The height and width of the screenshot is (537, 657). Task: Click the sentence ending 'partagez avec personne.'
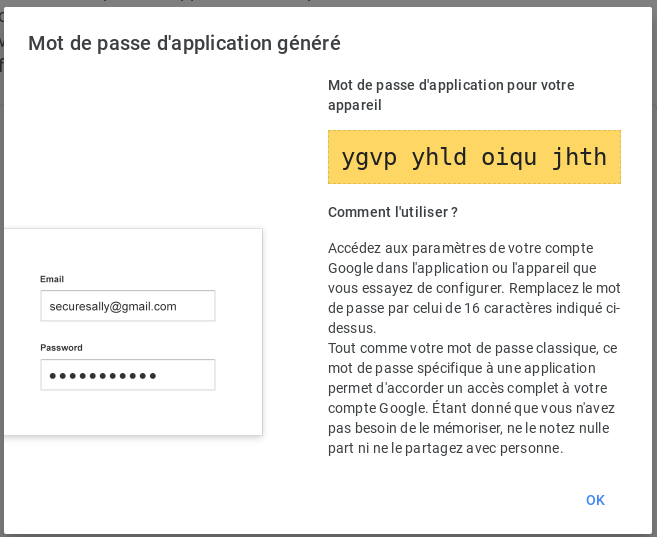click(x=472, y=428)
